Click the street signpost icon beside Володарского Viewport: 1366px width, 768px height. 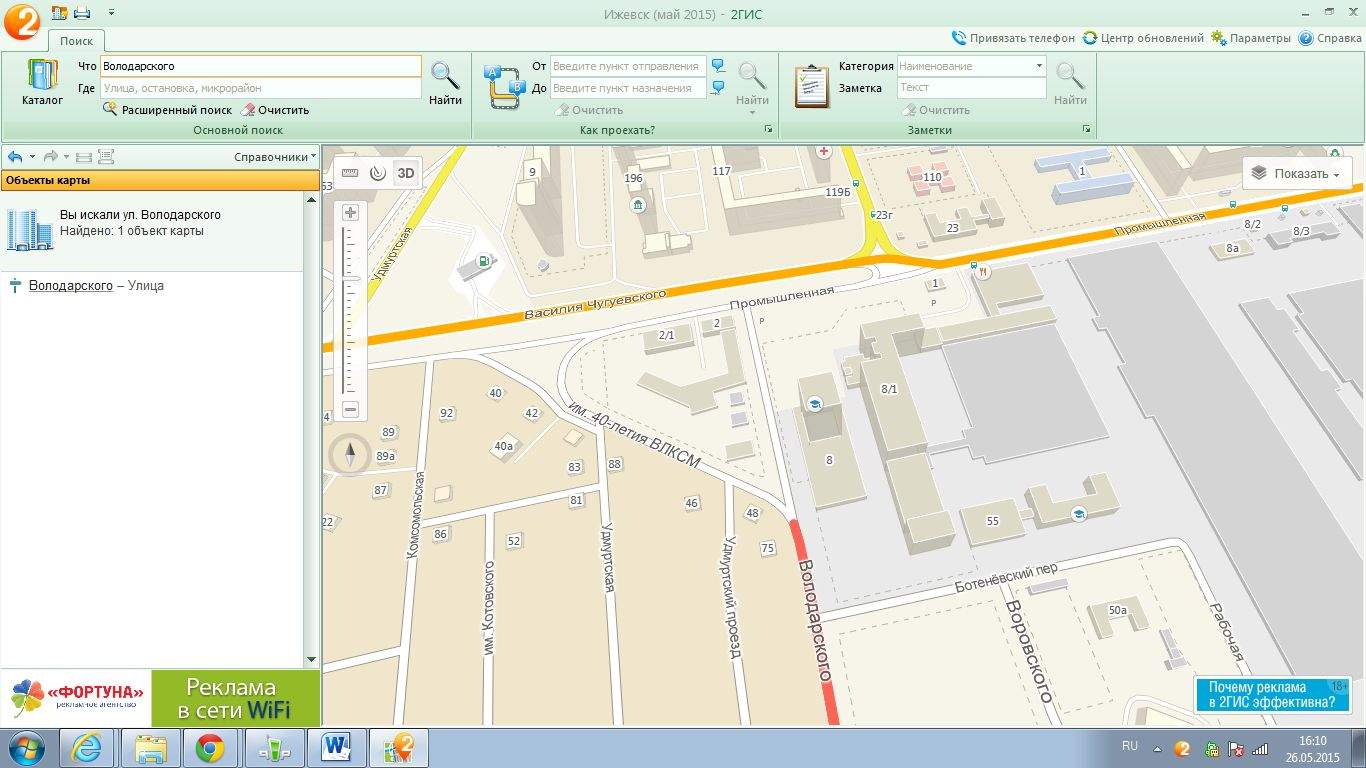[x=15, y=286]
